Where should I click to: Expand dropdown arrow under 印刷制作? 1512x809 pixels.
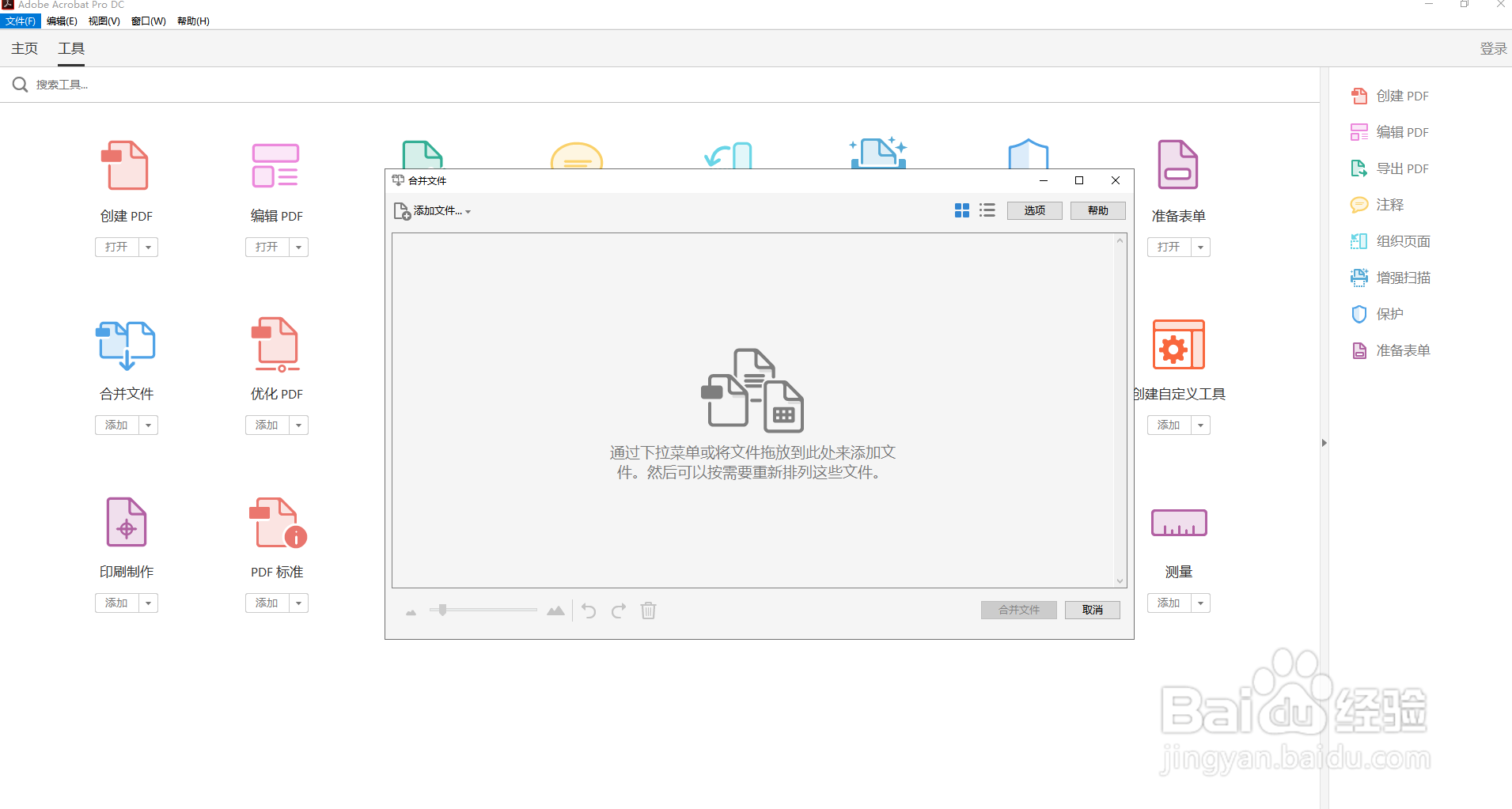tap(148, 603)
